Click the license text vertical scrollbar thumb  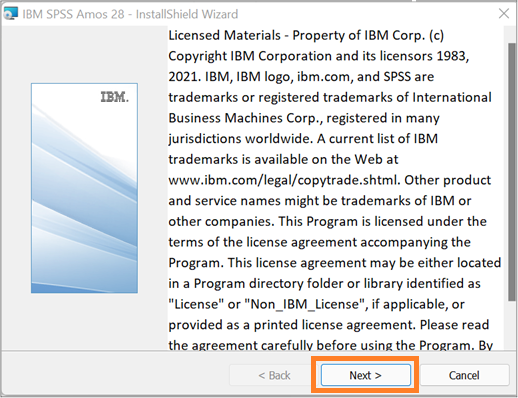coord(512,172)
